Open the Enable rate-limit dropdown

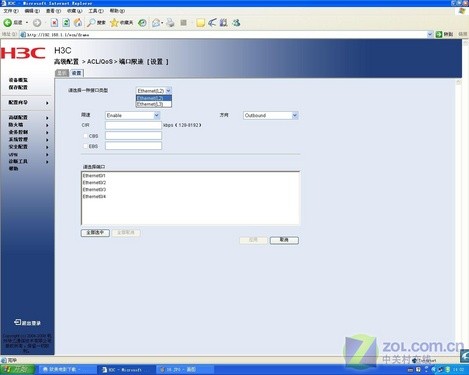coord(133,115)
